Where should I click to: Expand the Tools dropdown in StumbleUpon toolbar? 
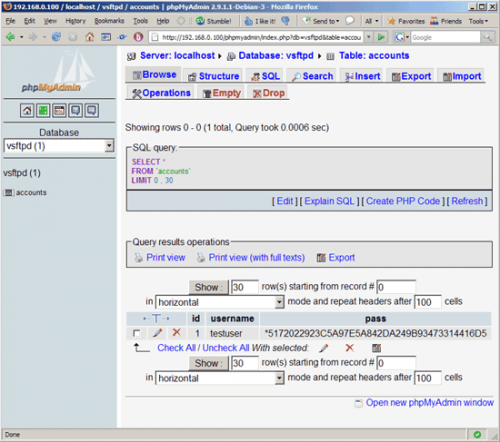(x=478, y=21)
